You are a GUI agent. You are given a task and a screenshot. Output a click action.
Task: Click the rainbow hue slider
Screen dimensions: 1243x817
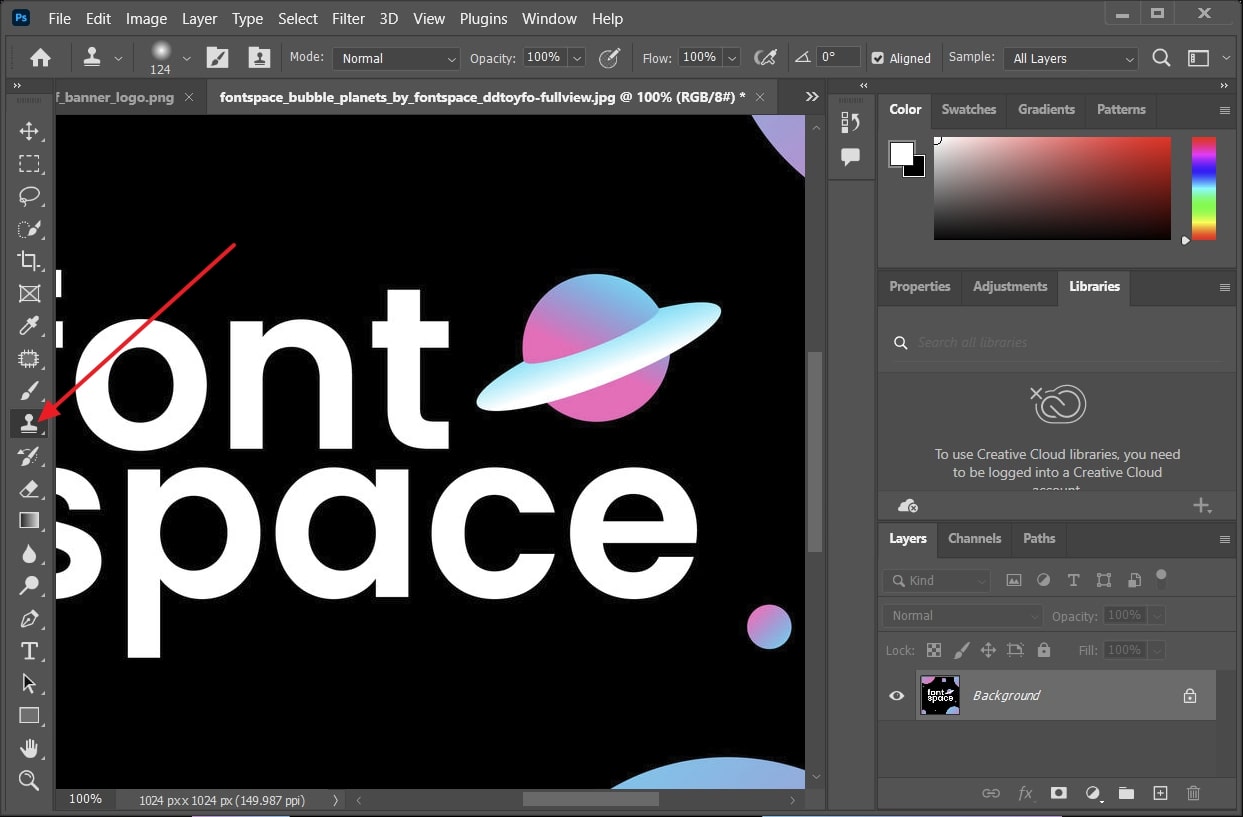coord(1204,188)
